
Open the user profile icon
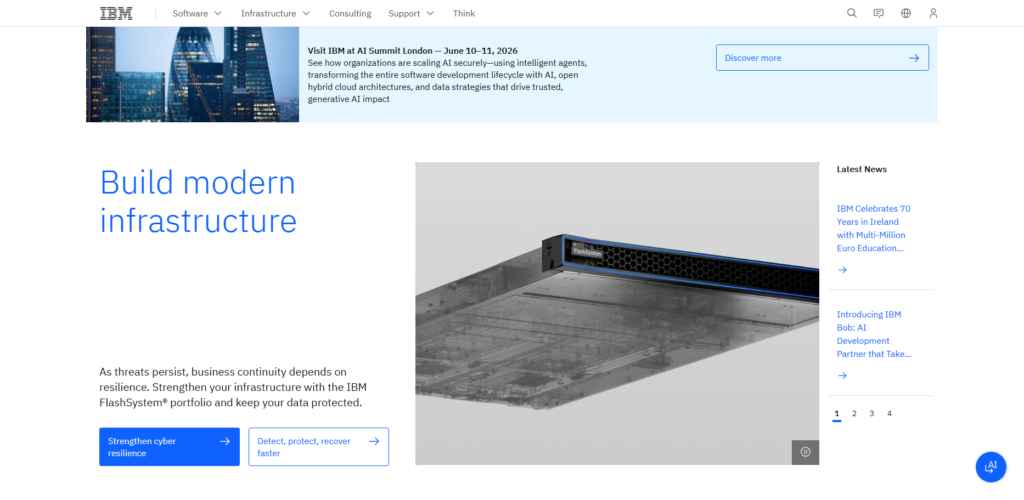click(x=933, y=13)
